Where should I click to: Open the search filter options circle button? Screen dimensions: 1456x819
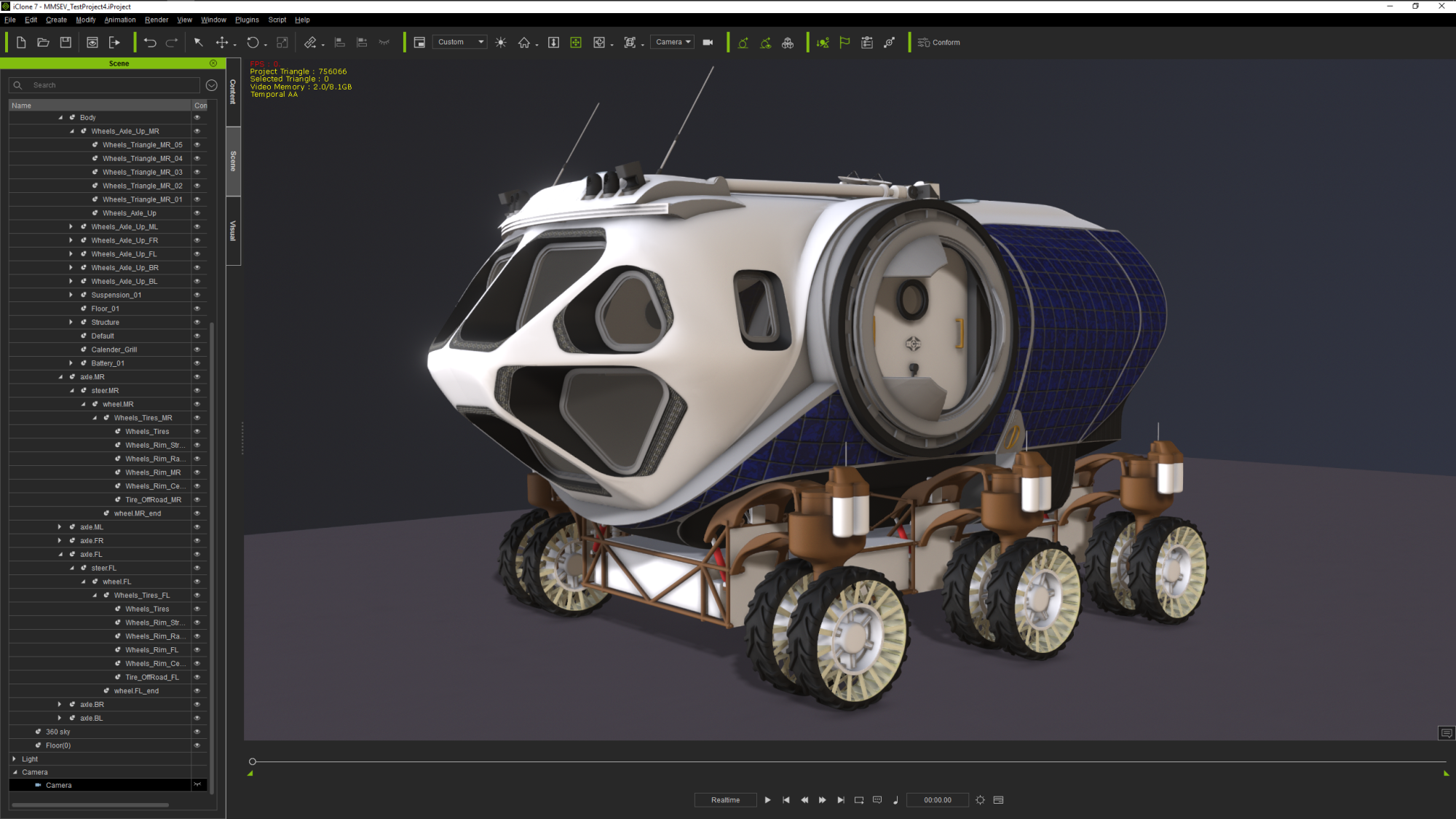[x=212, y=85]
